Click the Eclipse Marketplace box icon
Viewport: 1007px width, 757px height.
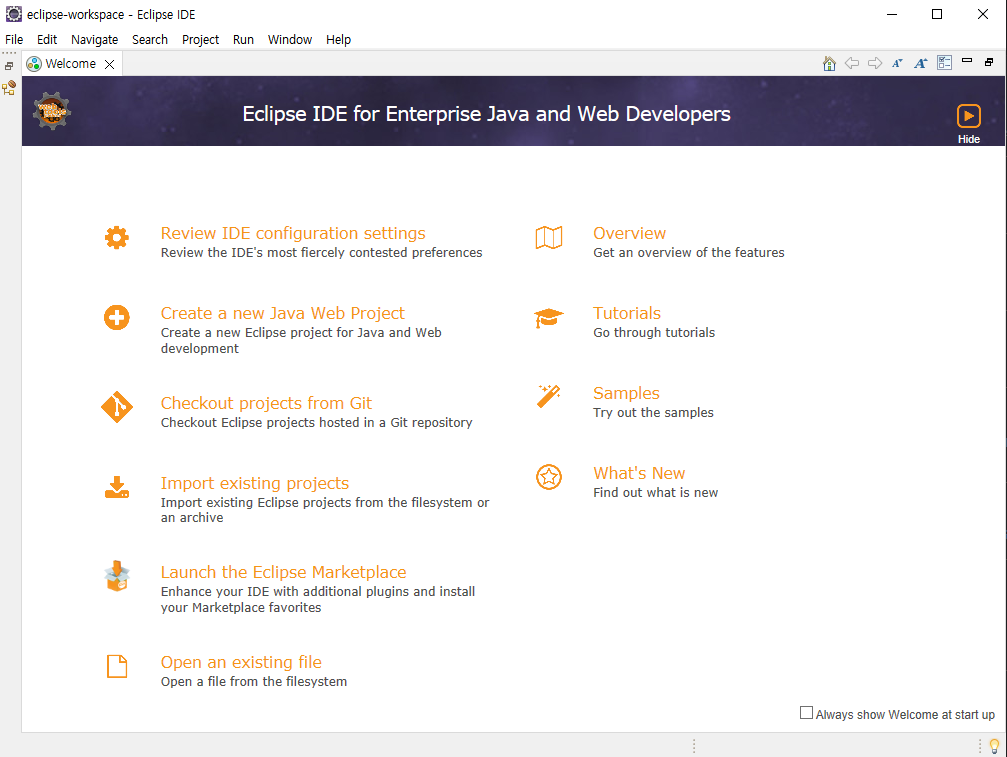117,576
